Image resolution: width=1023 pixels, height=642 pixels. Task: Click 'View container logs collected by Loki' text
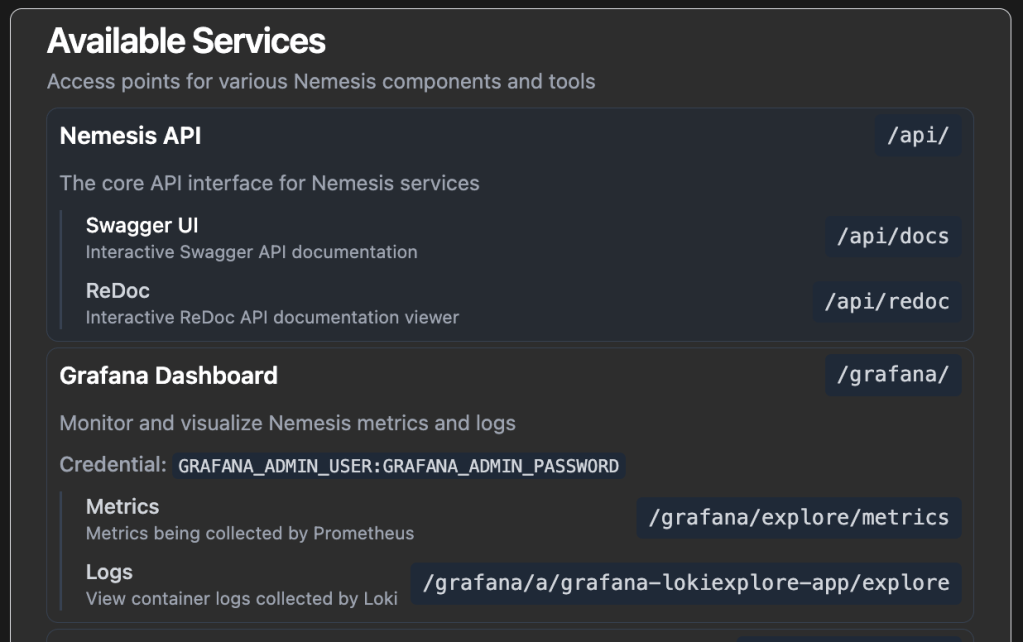[241, 599]
